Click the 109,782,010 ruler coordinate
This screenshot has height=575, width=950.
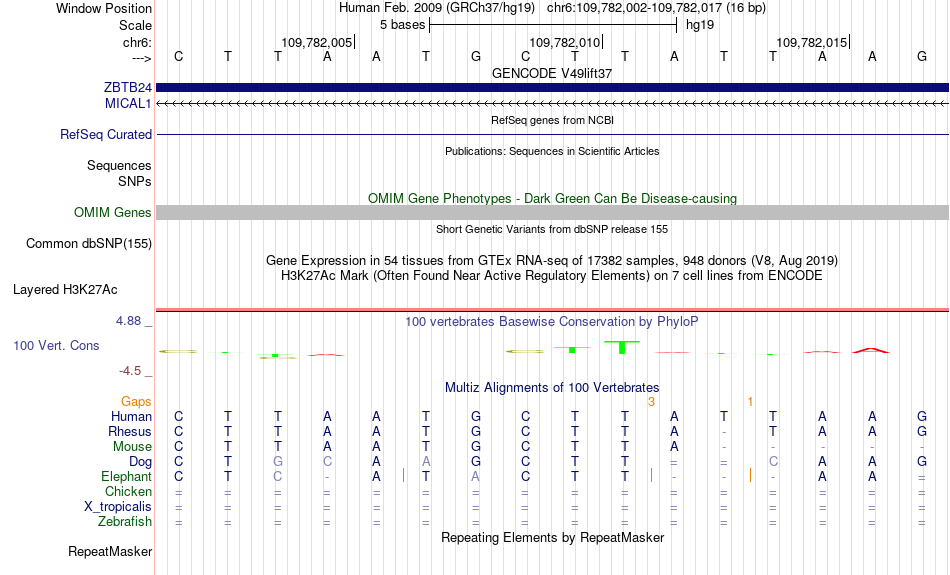565,42
